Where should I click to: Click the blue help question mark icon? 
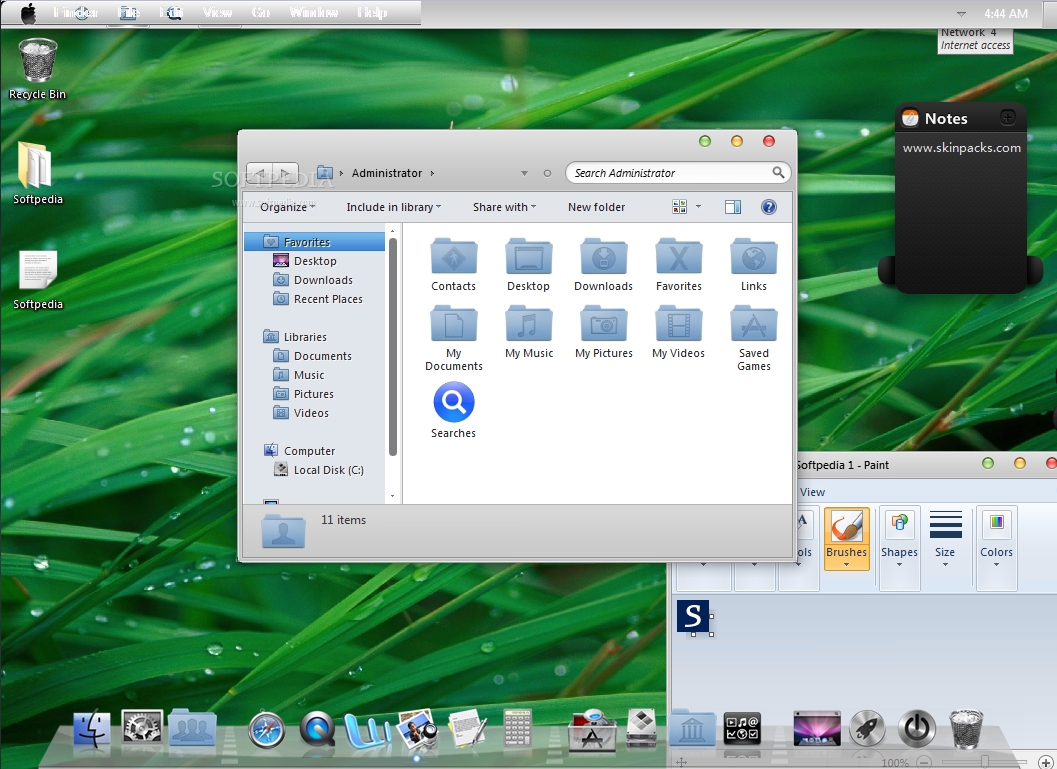pyautogui.click(x=768, y=207)
